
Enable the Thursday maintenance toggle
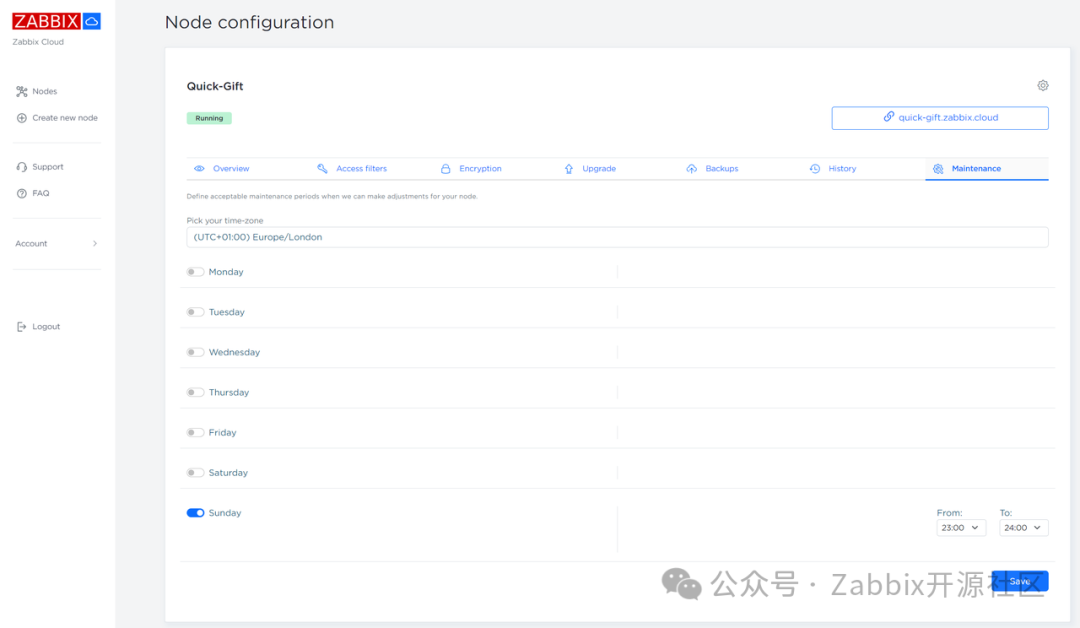pos(196,392)
